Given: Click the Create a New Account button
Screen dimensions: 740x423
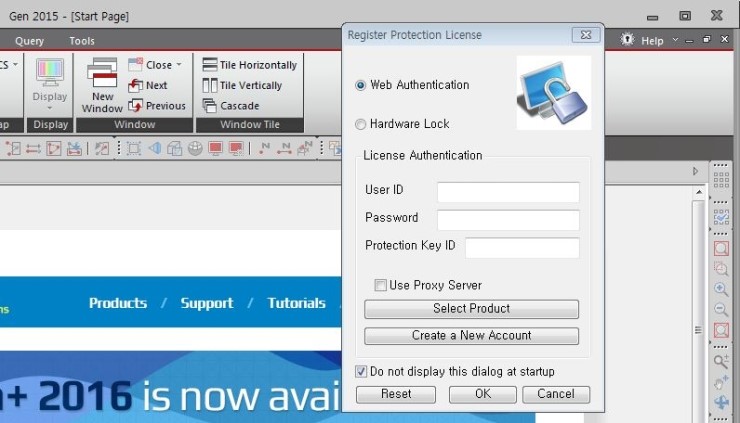Looking at the screenshot, I should [471, 336].
